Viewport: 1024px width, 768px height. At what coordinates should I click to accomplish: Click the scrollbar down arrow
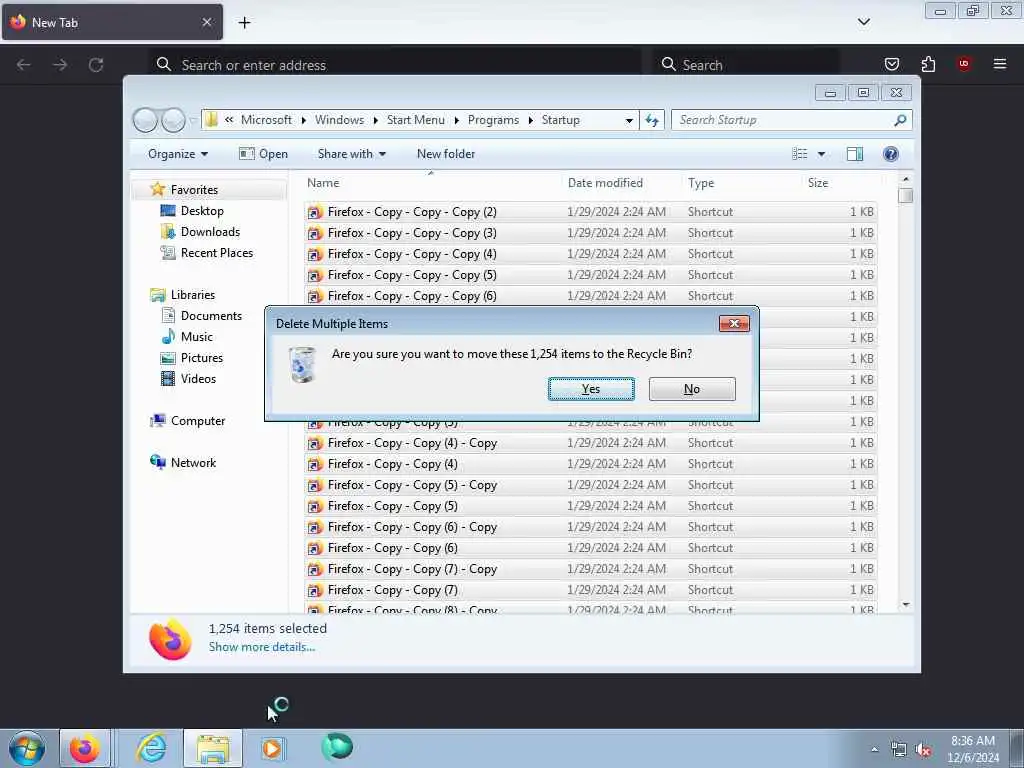click(x=905, y=605)
